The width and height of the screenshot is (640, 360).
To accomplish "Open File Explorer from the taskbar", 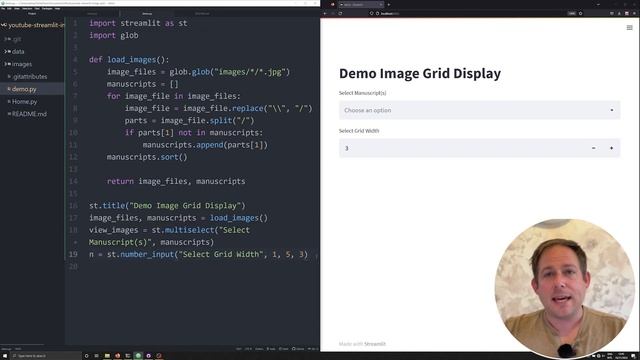I will (x=107, y=356).
